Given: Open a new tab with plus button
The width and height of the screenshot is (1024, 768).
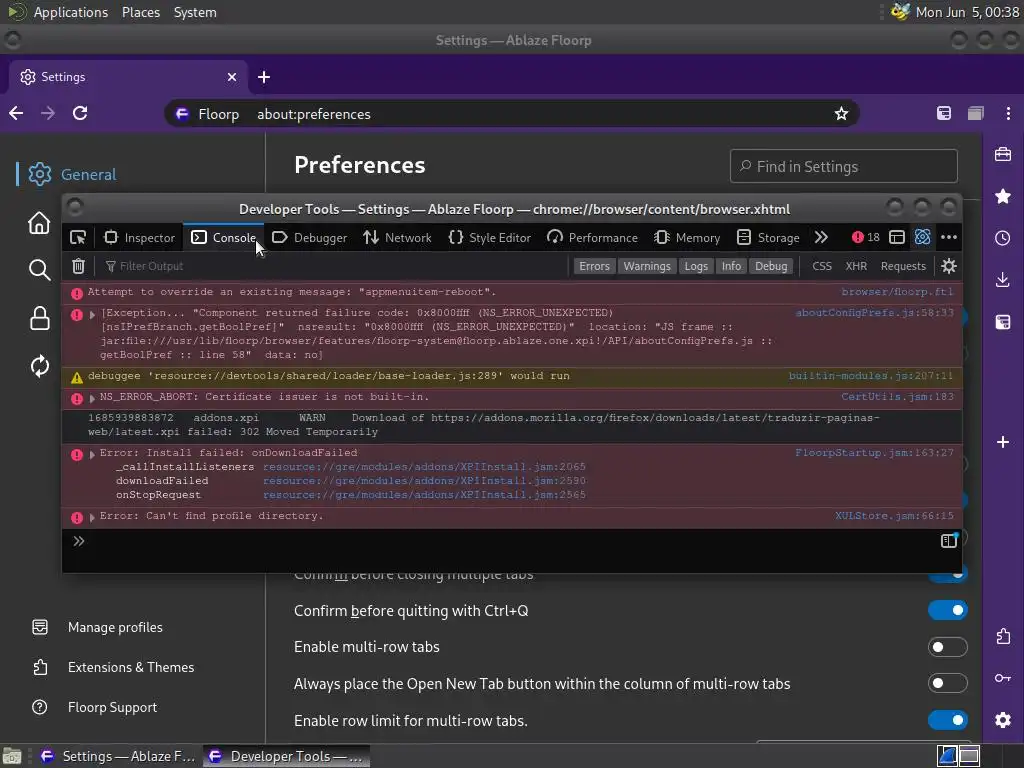Looking at the screenshot, I should point(264,77).
